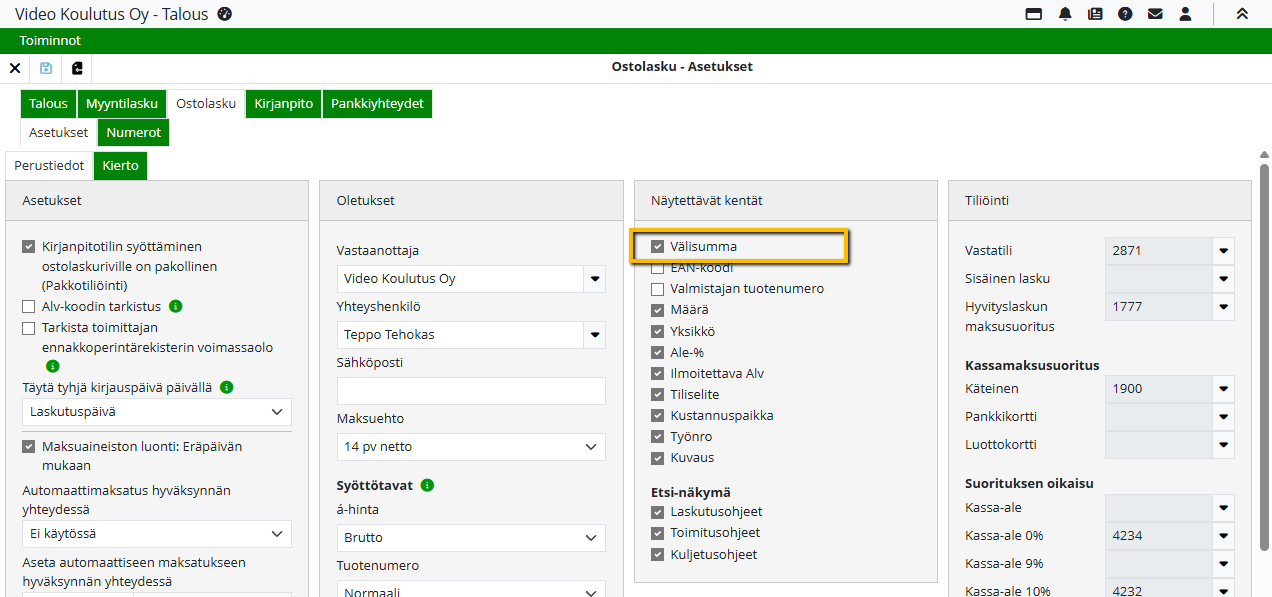Open the help question mark icon
Viewport: 1272px width, 597px height.
click(1125, 14)
